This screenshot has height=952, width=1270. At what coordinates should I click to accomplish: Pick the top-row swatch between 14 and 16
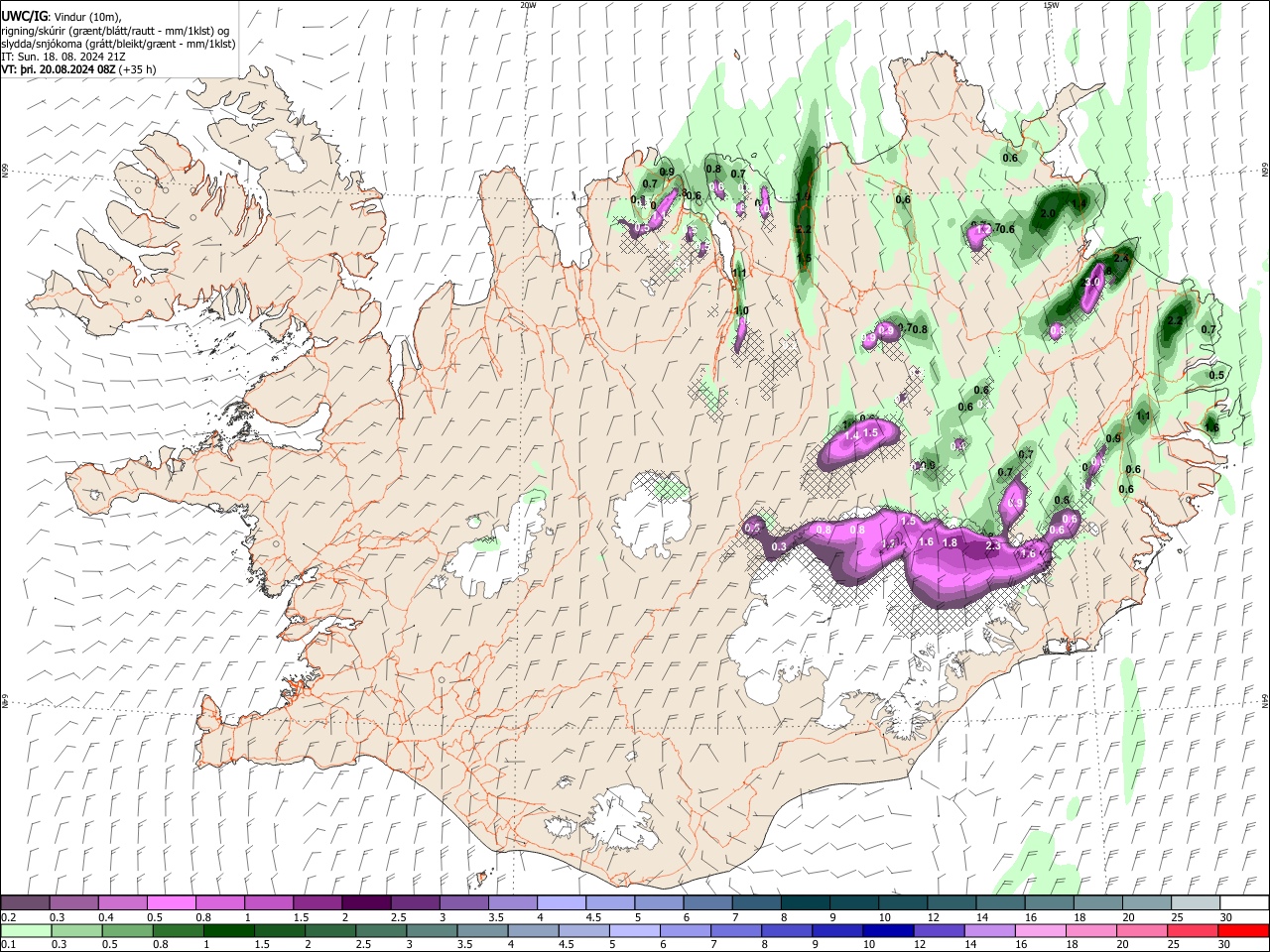(1001, 903)
